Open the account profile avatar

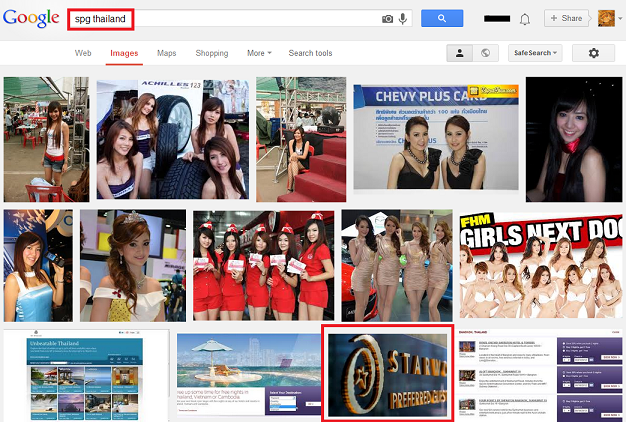point(606,18)
